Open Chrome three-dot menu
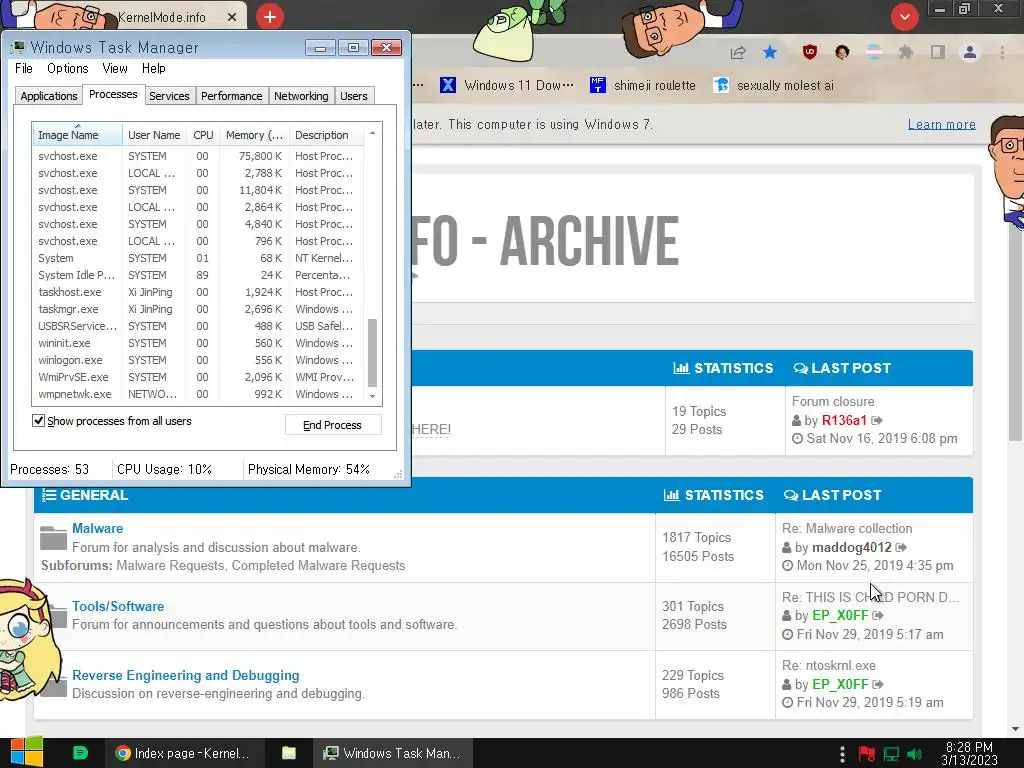 tap(1002, 52)
